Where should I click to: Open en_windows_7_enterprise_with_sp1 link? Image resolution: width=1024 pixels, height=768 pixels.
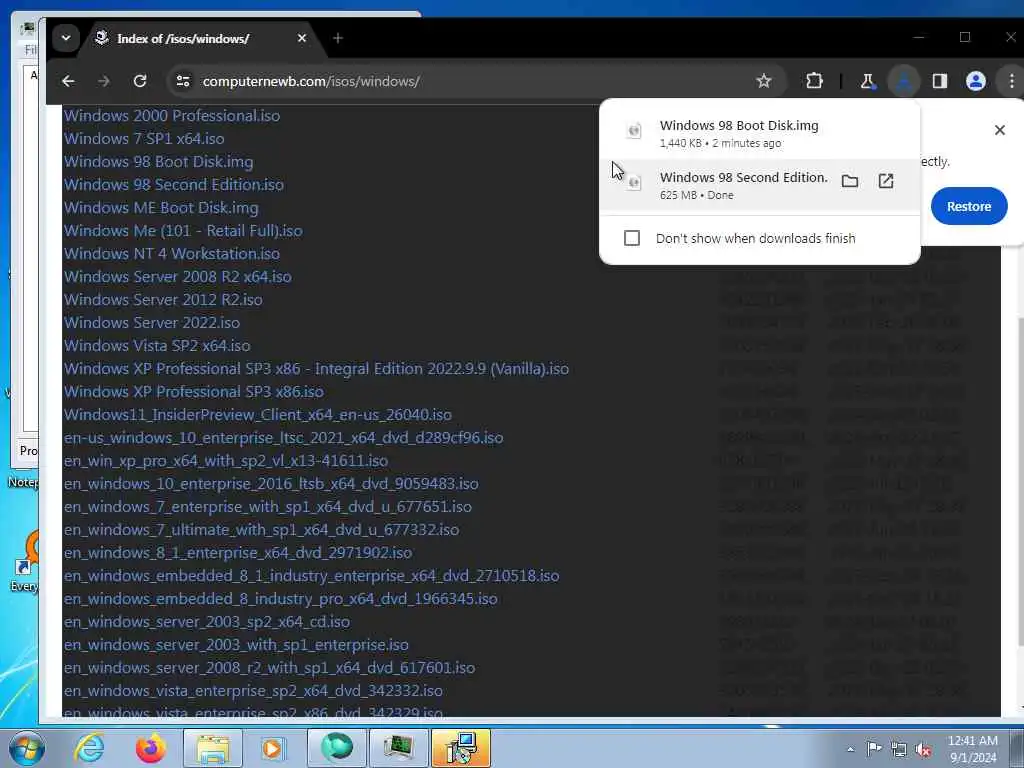pyautogui.click(x=268, y=506)
